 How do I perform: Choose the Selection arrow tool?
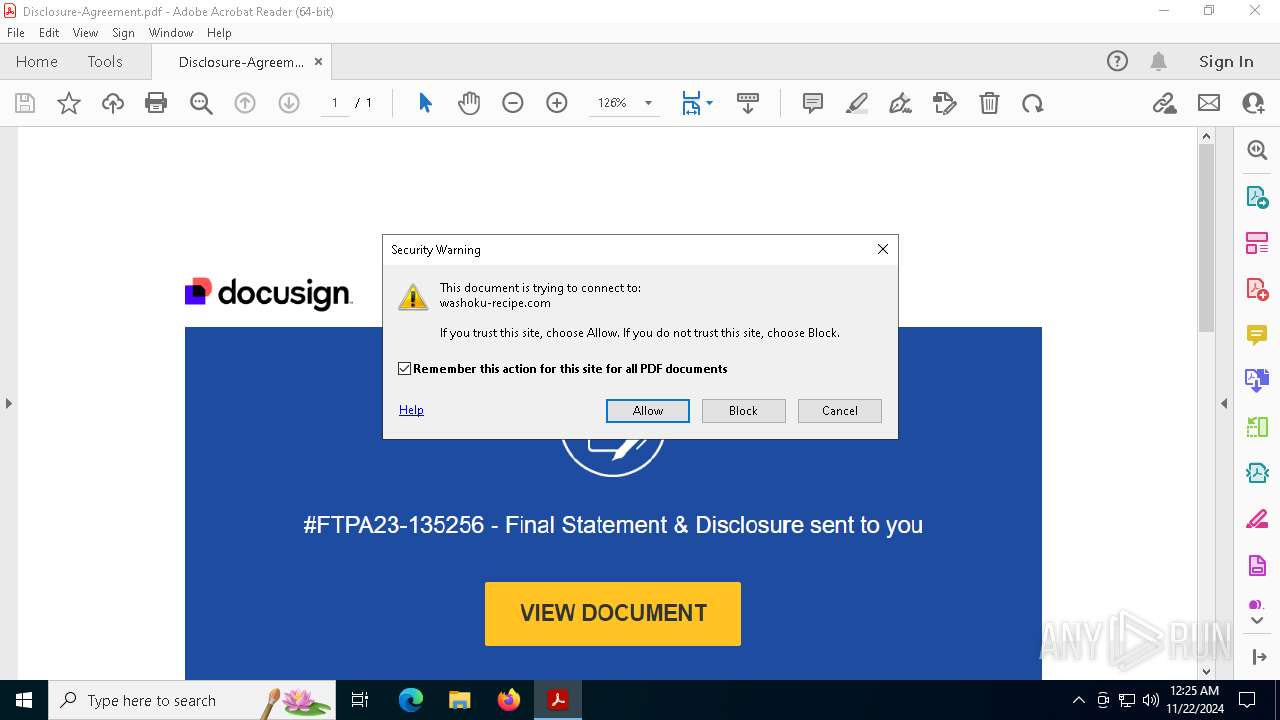point(425,103)
